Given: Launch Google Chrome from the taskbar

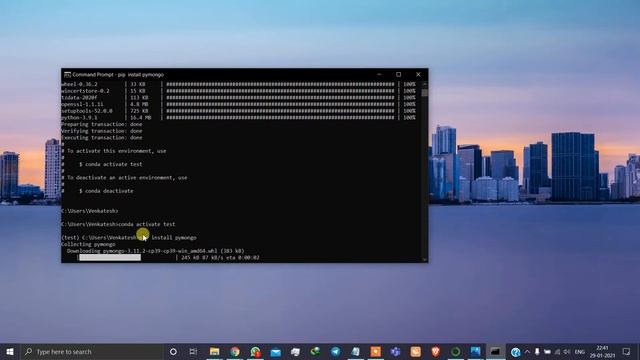Looking at the screenshot, I should [x=235, y=351].
